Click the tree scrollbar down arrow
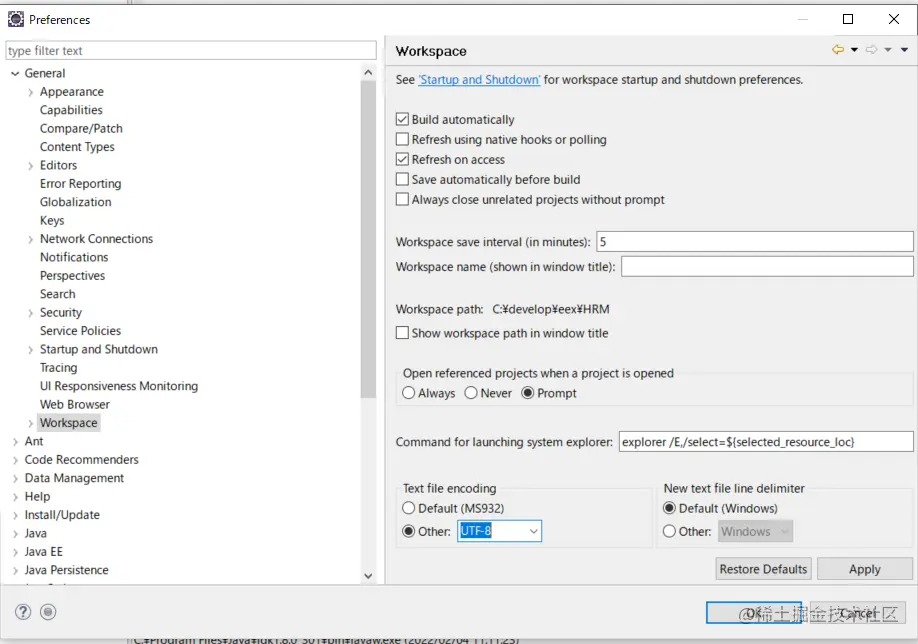 368,576
